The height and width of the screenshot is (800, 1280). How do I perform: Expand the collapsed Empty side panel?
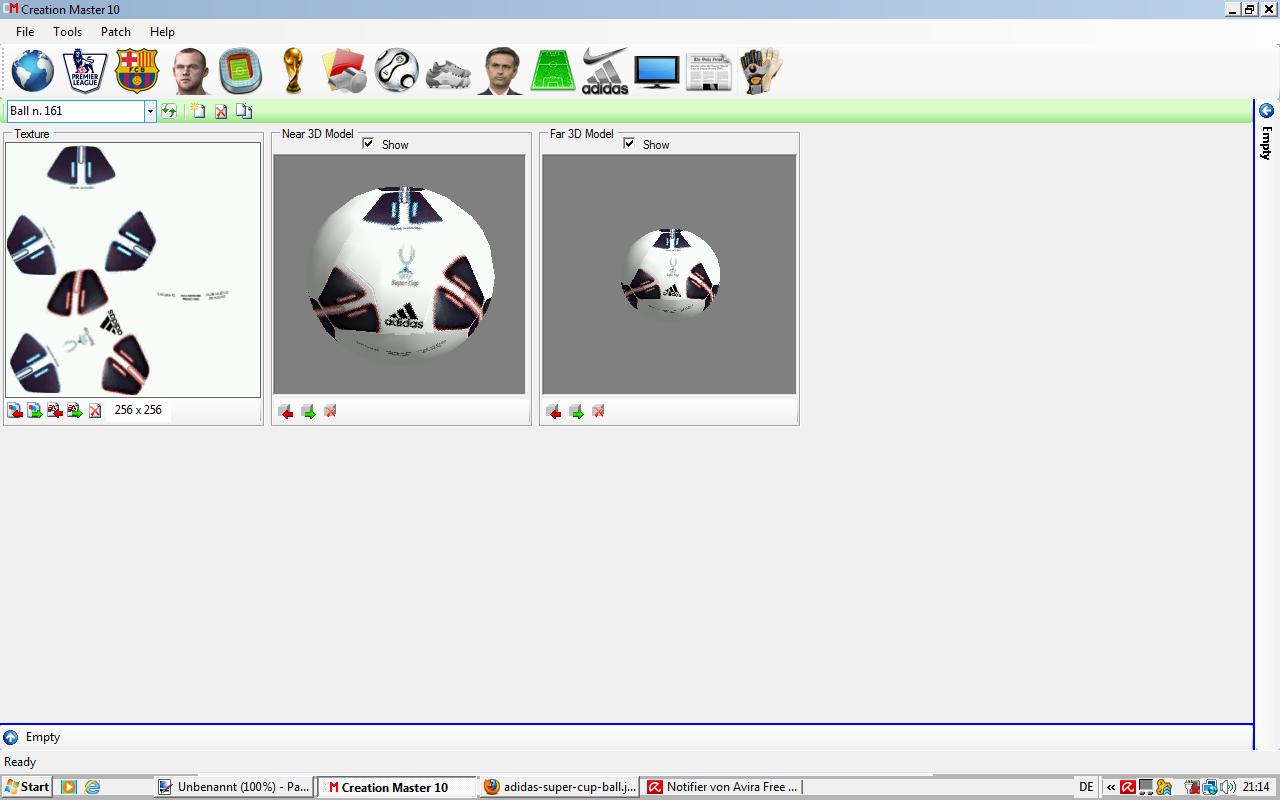point(1266,111)
